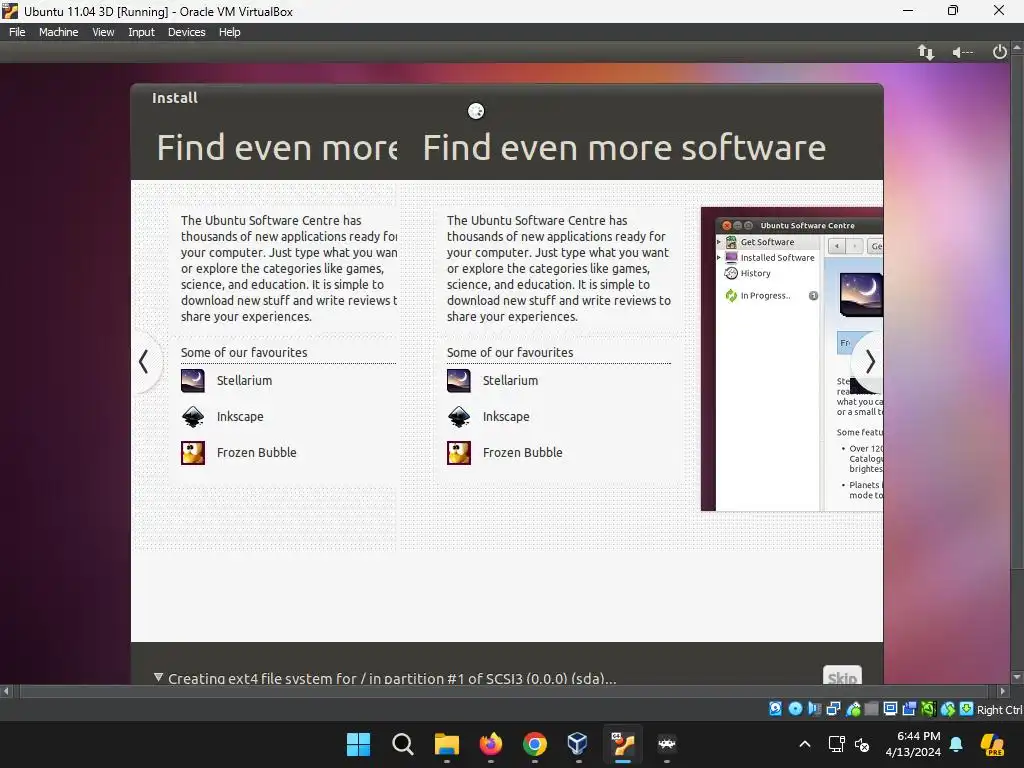Screen dimensions: 1024x768
Task: Click the keyboard capture arrow icon
Action: 967,709
